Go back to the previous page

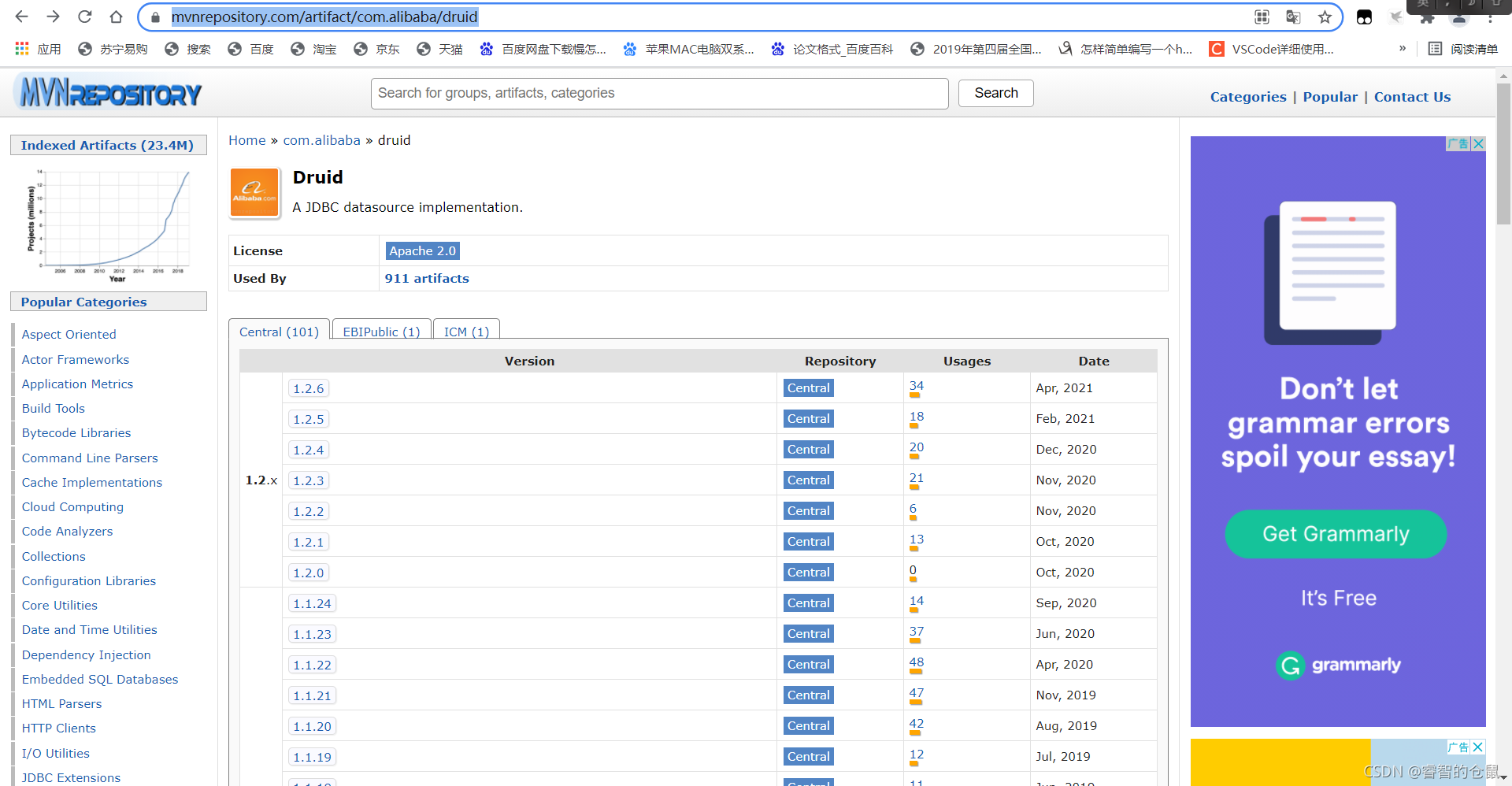coord(22,17)
